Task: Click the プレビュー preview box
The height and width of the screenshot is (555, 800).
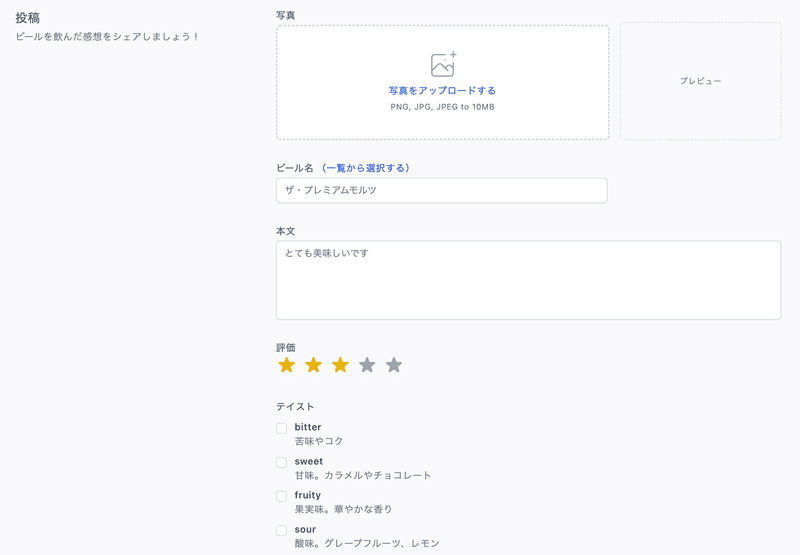Action: [x=701, y=81]
